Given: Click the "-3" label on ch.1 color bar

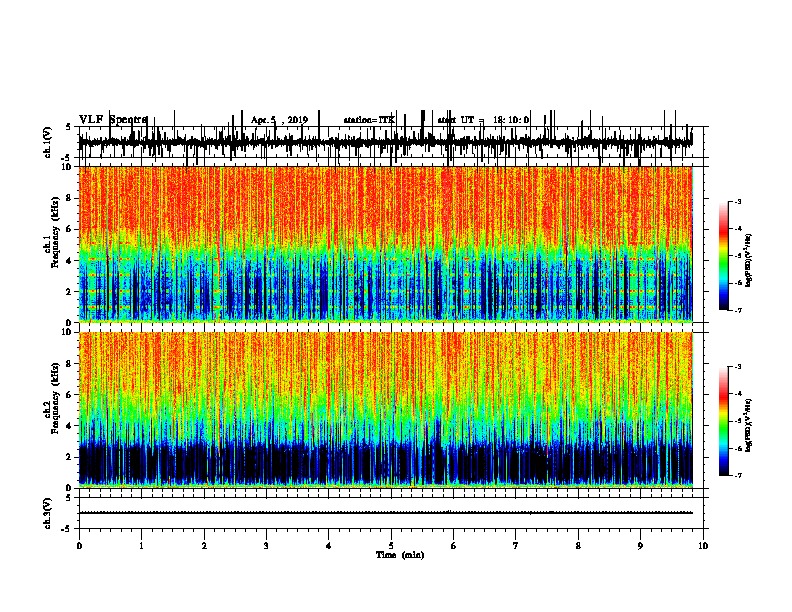Looking at the screenshot, I should pyautogui.click(x=738, y=201).
